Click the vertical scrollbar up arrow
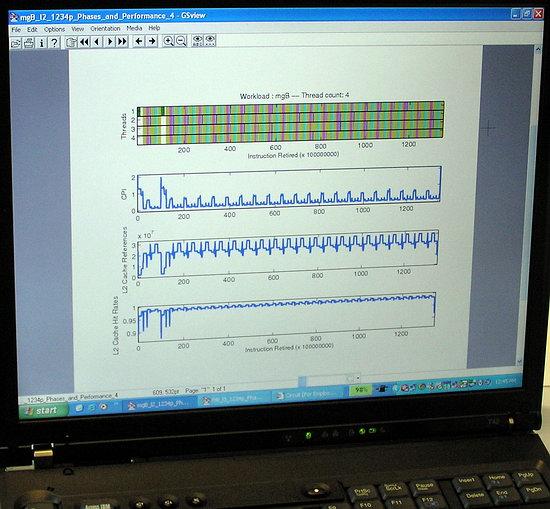Screen dimensions: 550x509 coord(538,50)
